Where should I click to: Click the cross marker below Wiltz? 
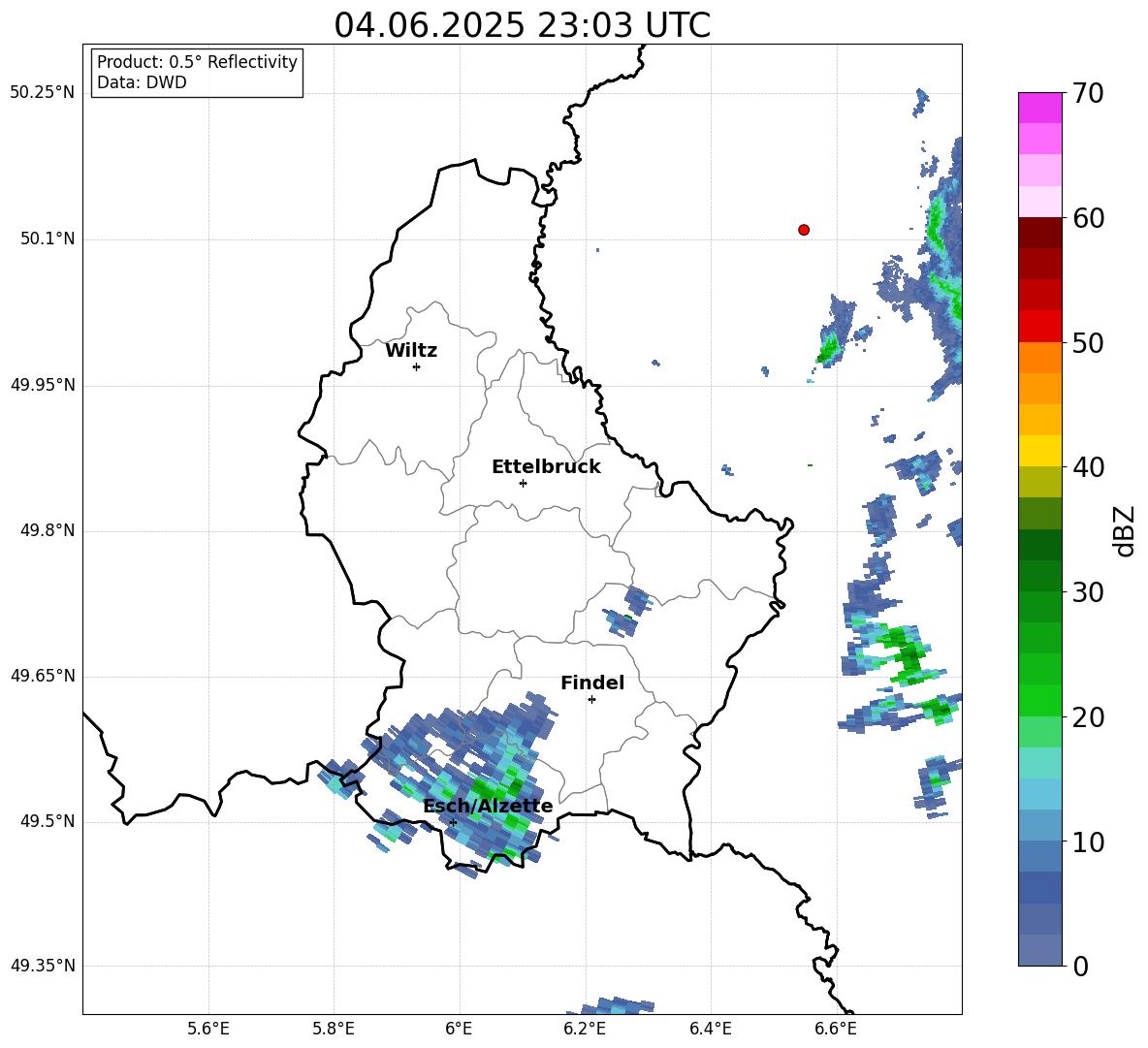click(x=417, y=366)
